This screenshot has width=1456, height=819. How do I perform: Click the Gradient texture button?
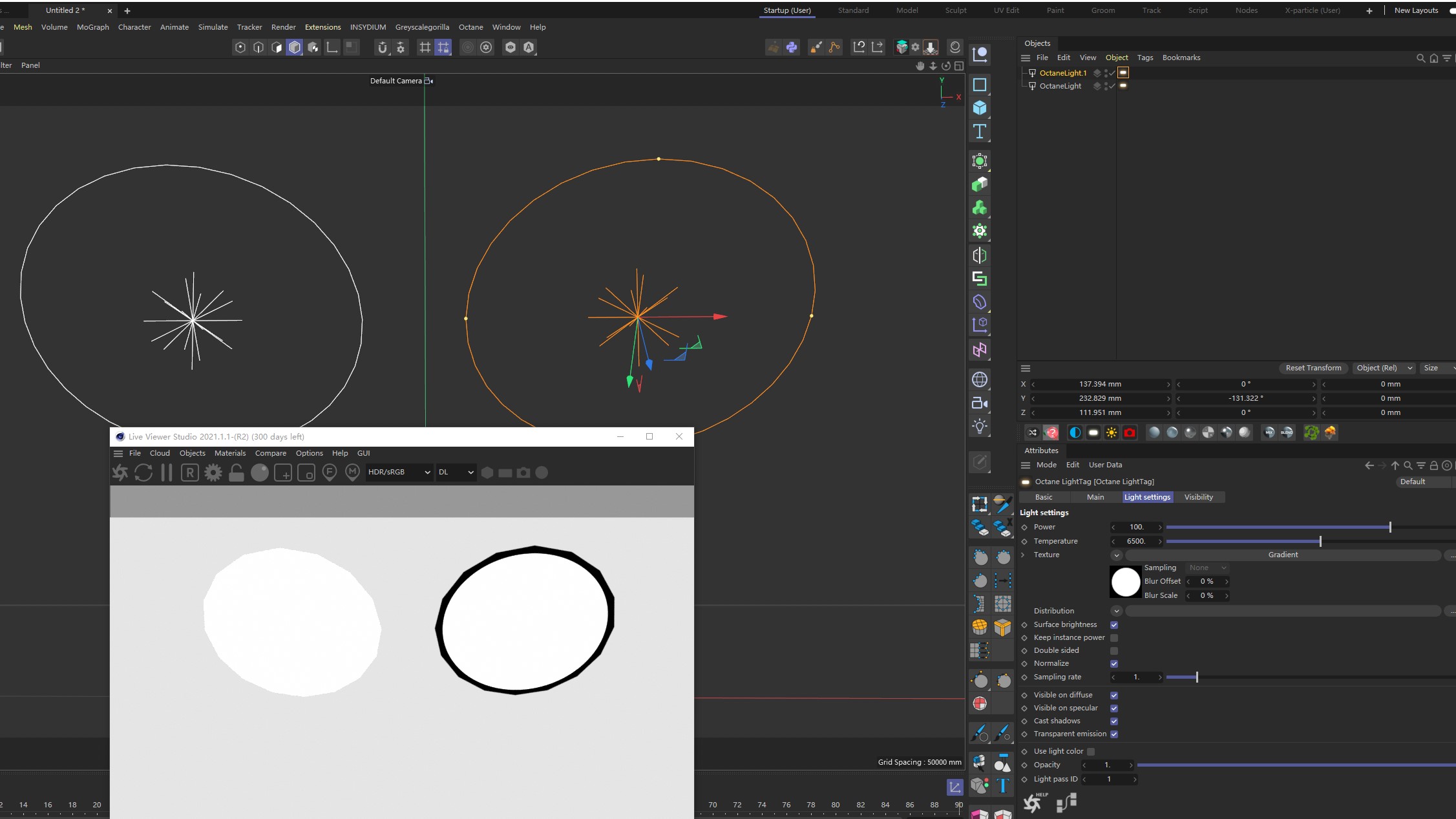(1283, 555)
